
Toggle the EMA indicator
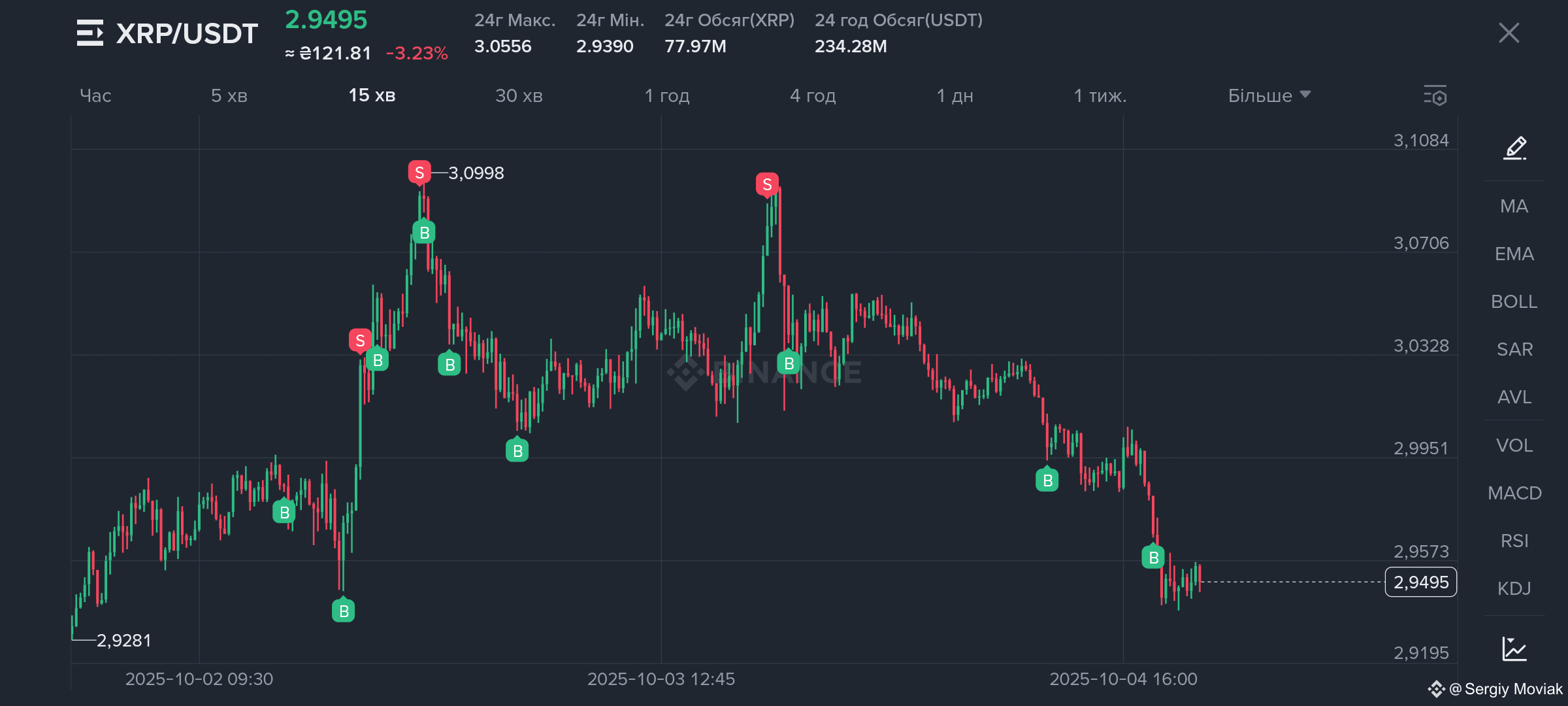click(x=1514, y=254)
